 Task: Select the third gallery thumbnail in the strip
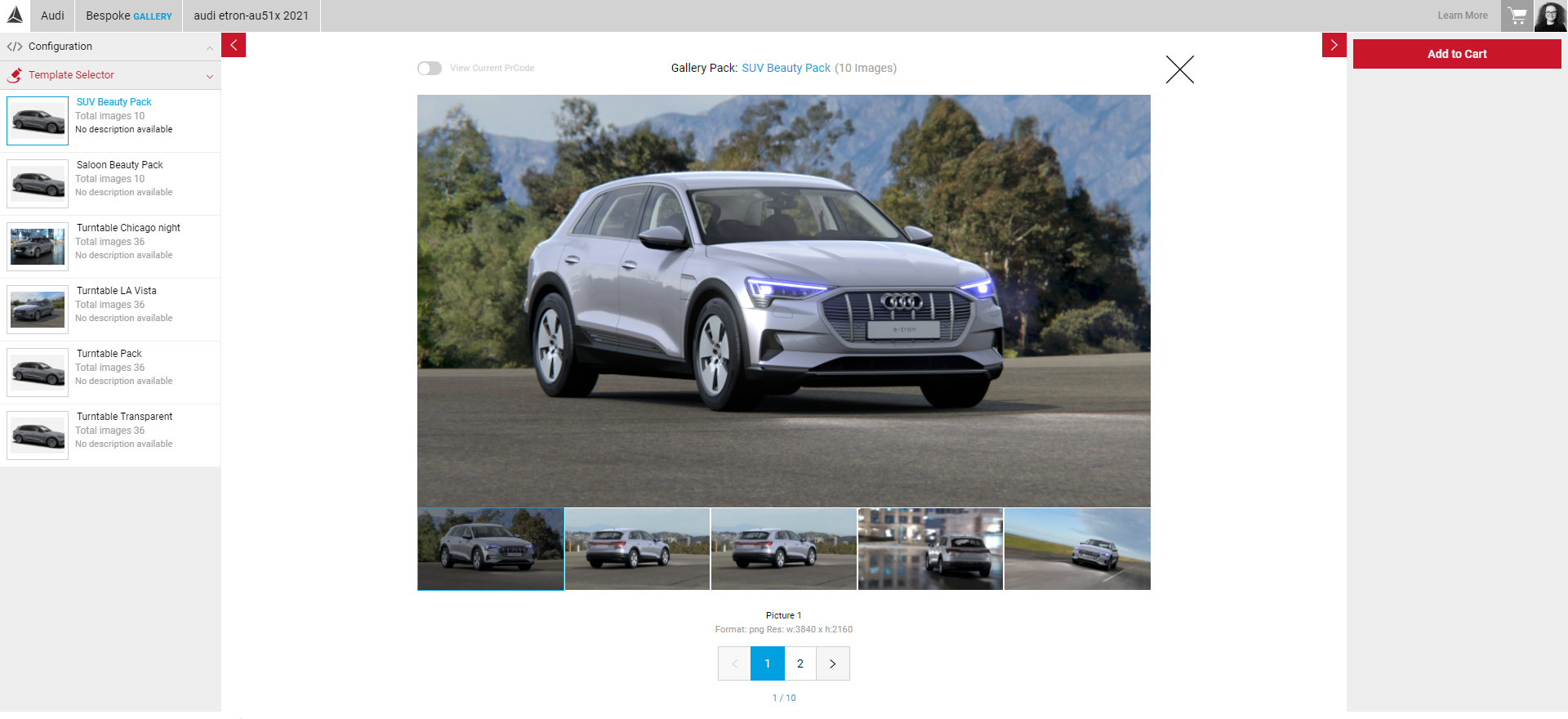point(784,549)
